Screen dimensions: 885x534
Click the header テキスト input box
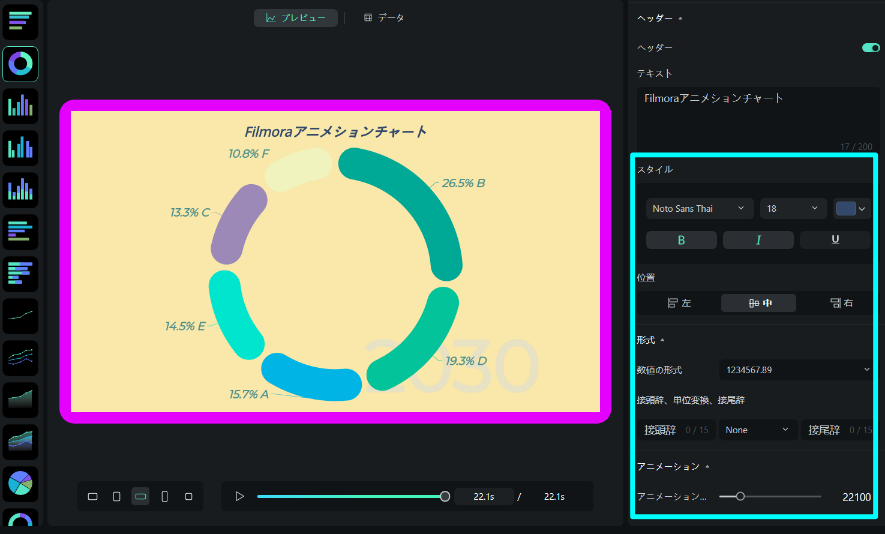point(758,120)
